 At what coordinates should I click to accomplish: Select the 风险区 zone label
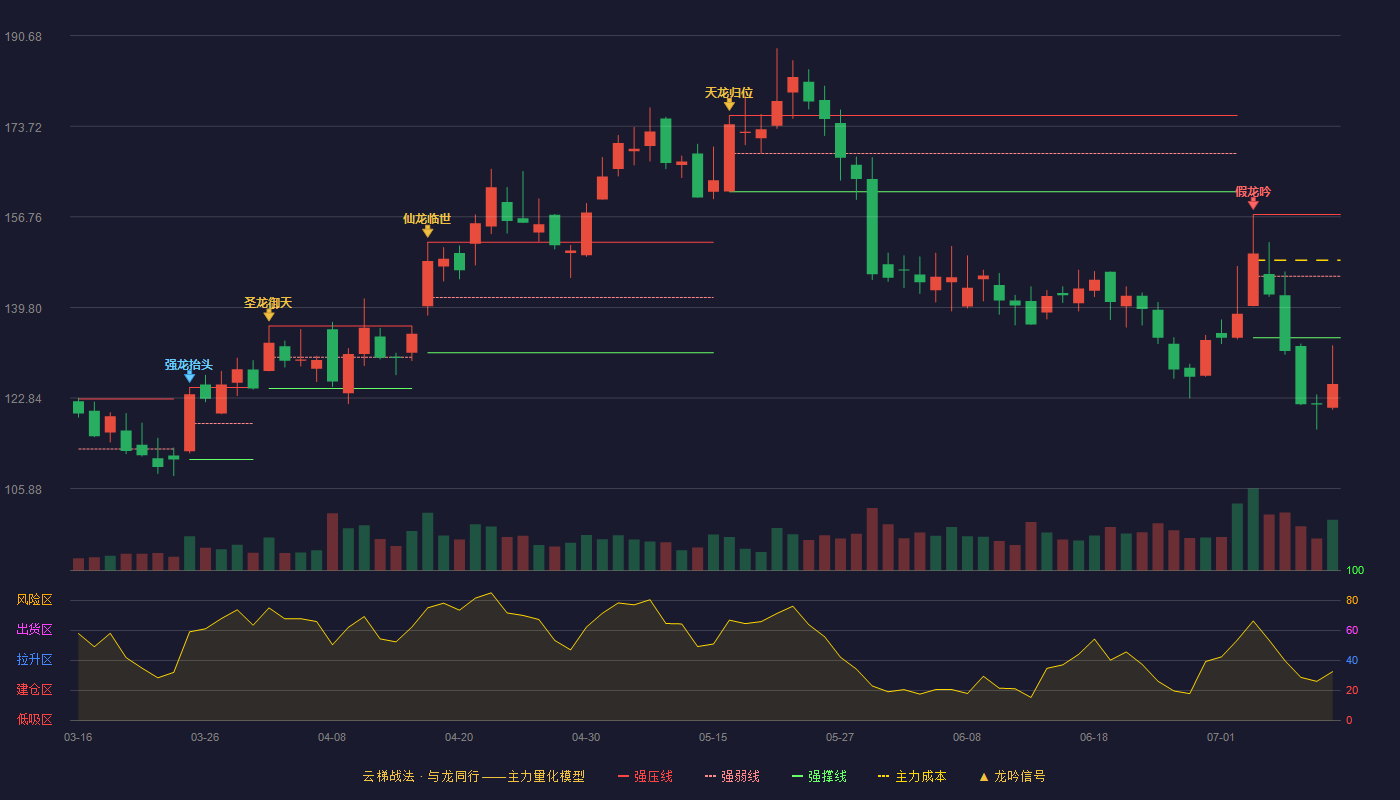pos(34,600)
